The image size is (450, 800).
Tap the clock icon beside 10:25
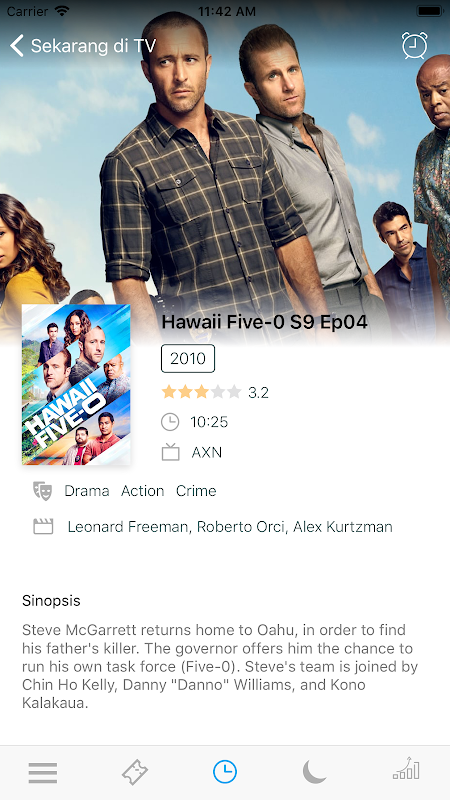170,422
